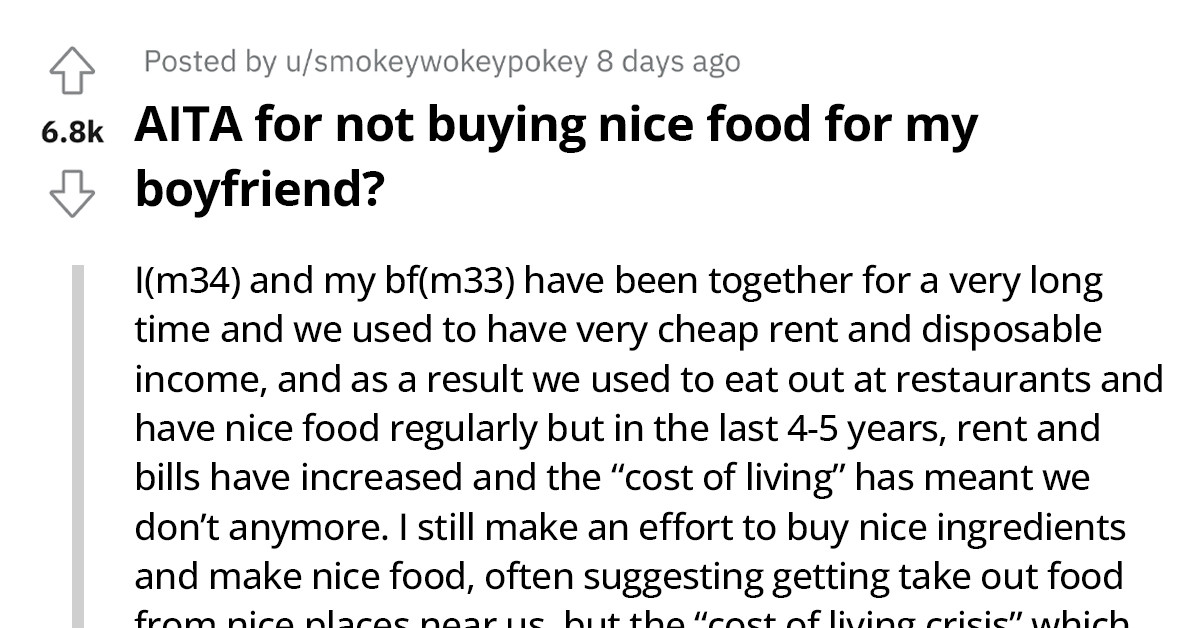
Task: Click the 6.8k vote score
Action: (x=72, y=133)
